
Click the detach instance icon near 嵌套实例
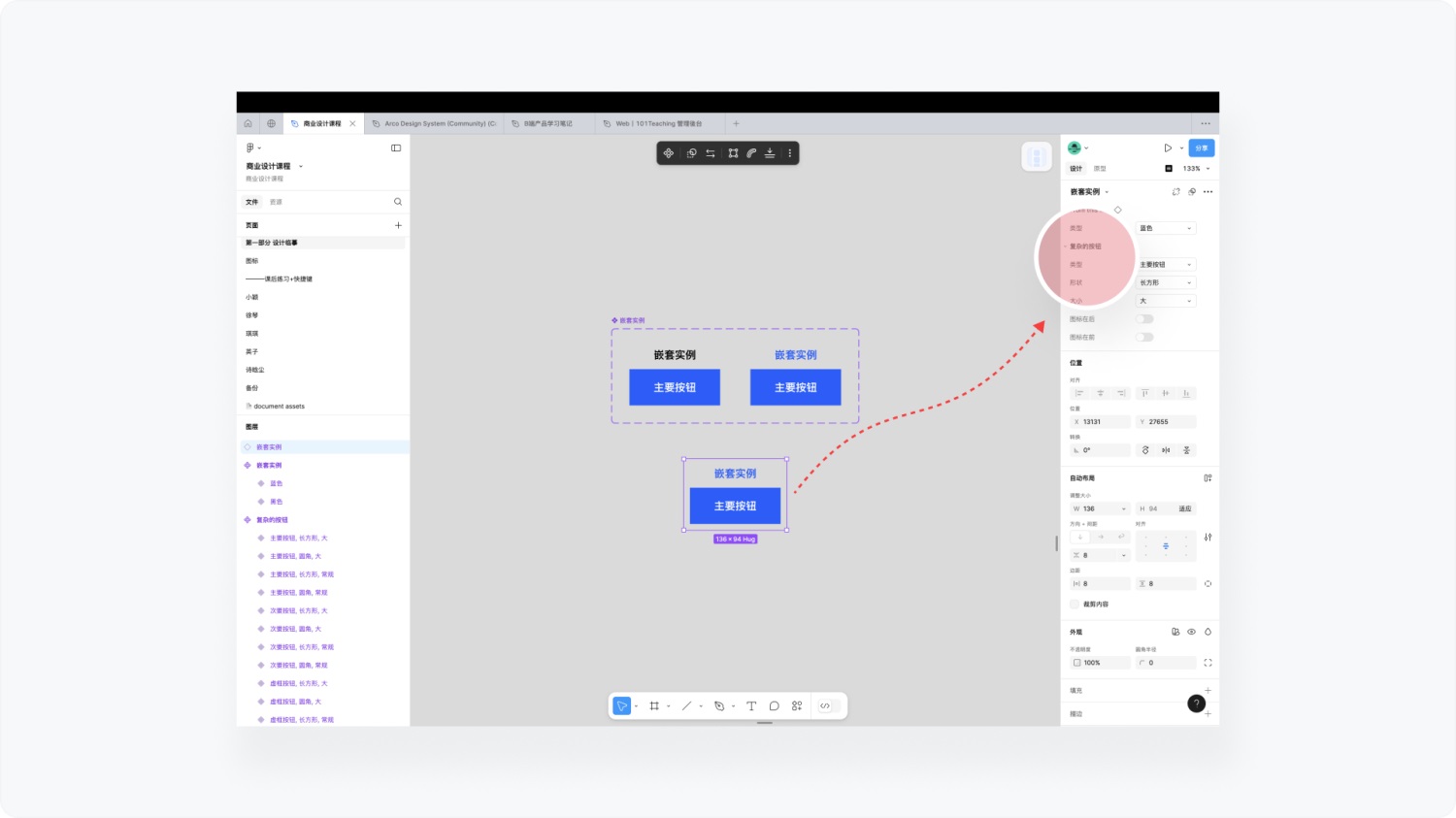[1175, 192]
